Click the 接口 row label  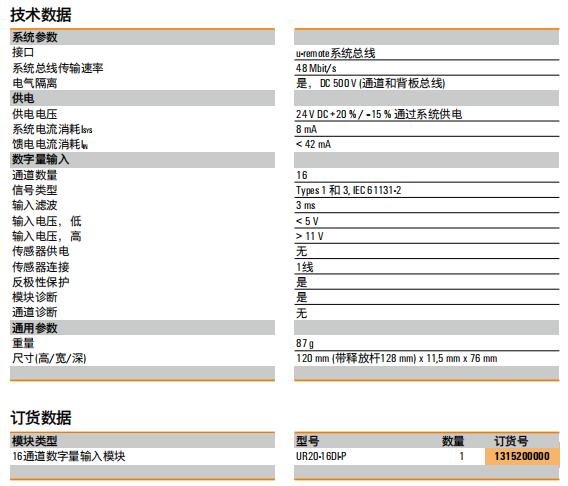[23, 53]
